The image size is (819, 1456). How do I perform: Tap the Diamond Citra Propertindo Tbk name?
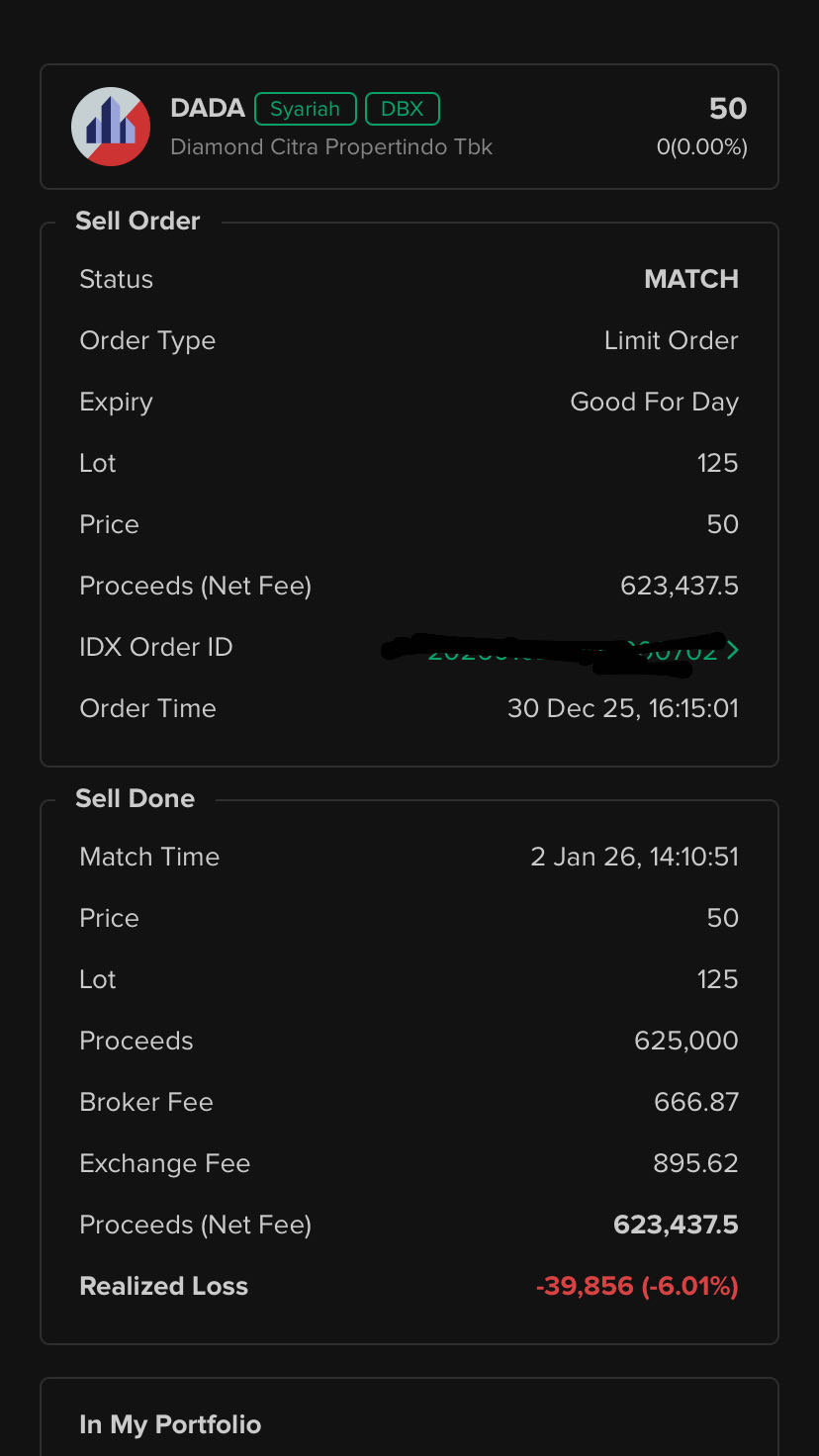click(x=331, y=147)
